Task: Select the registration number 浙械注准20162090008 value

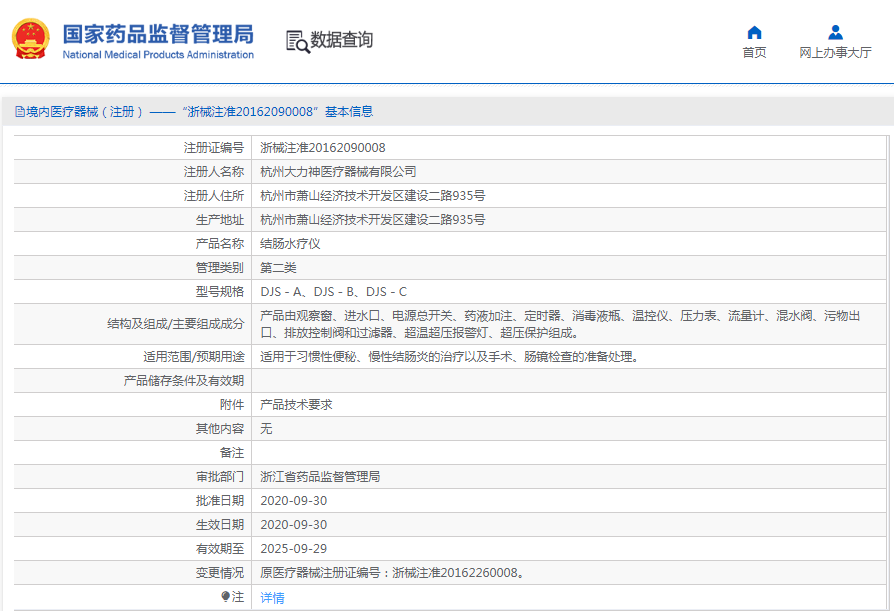Action: coord(323,148)
